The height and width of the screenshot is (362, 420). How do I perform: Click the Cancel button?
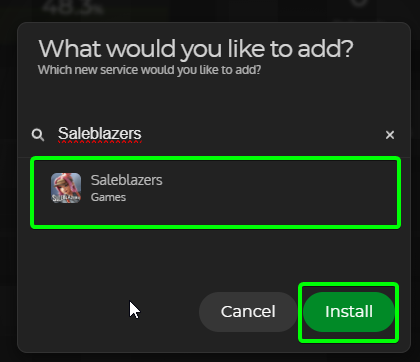point(248,312)
